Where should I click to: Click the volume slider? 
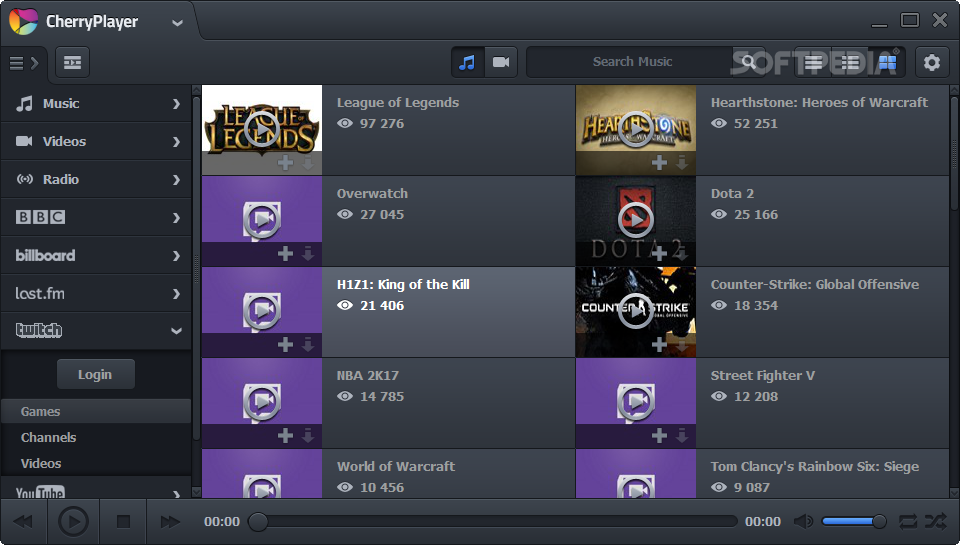[853, 522]
